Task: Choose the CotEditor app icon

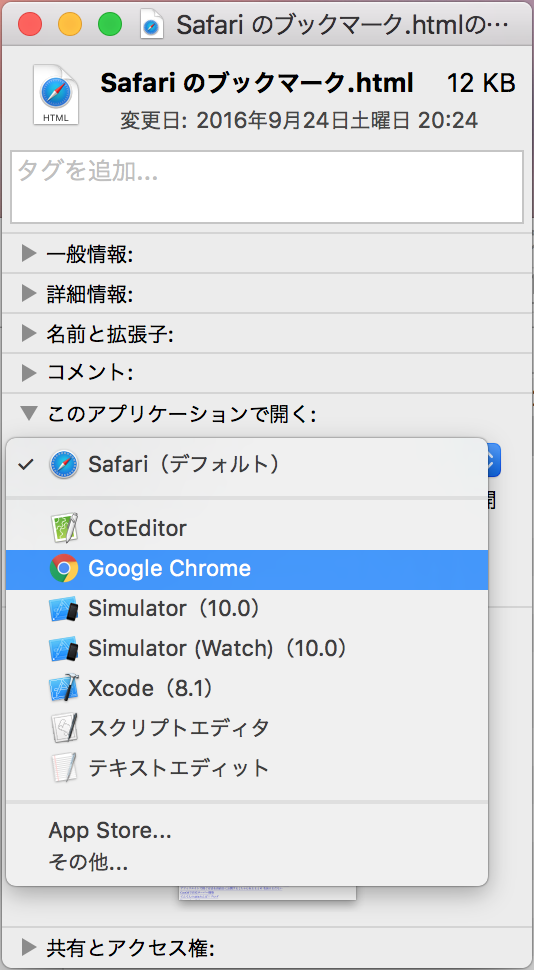Action: (x=64, y=528)
